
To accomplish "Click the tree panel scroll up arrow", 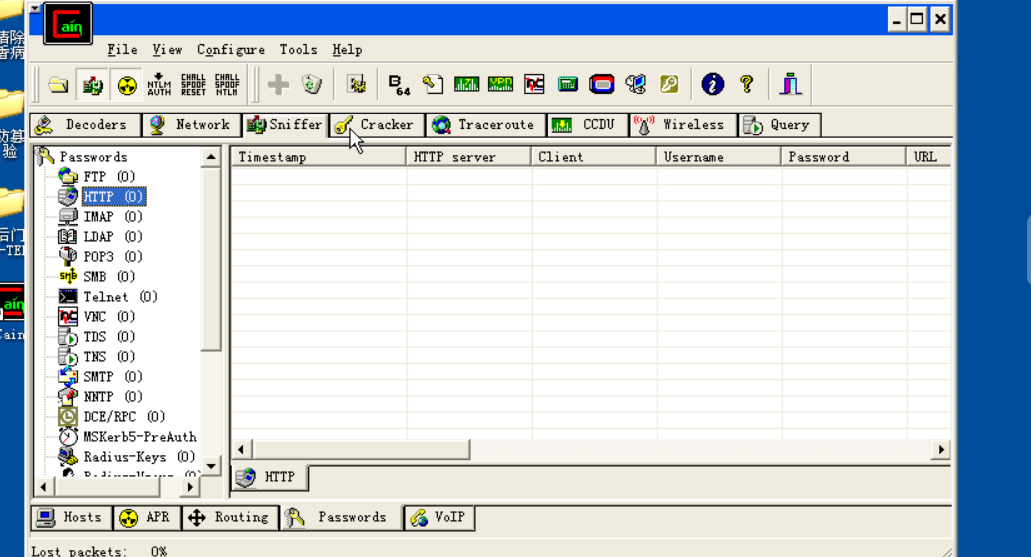I will pos(211,157).
